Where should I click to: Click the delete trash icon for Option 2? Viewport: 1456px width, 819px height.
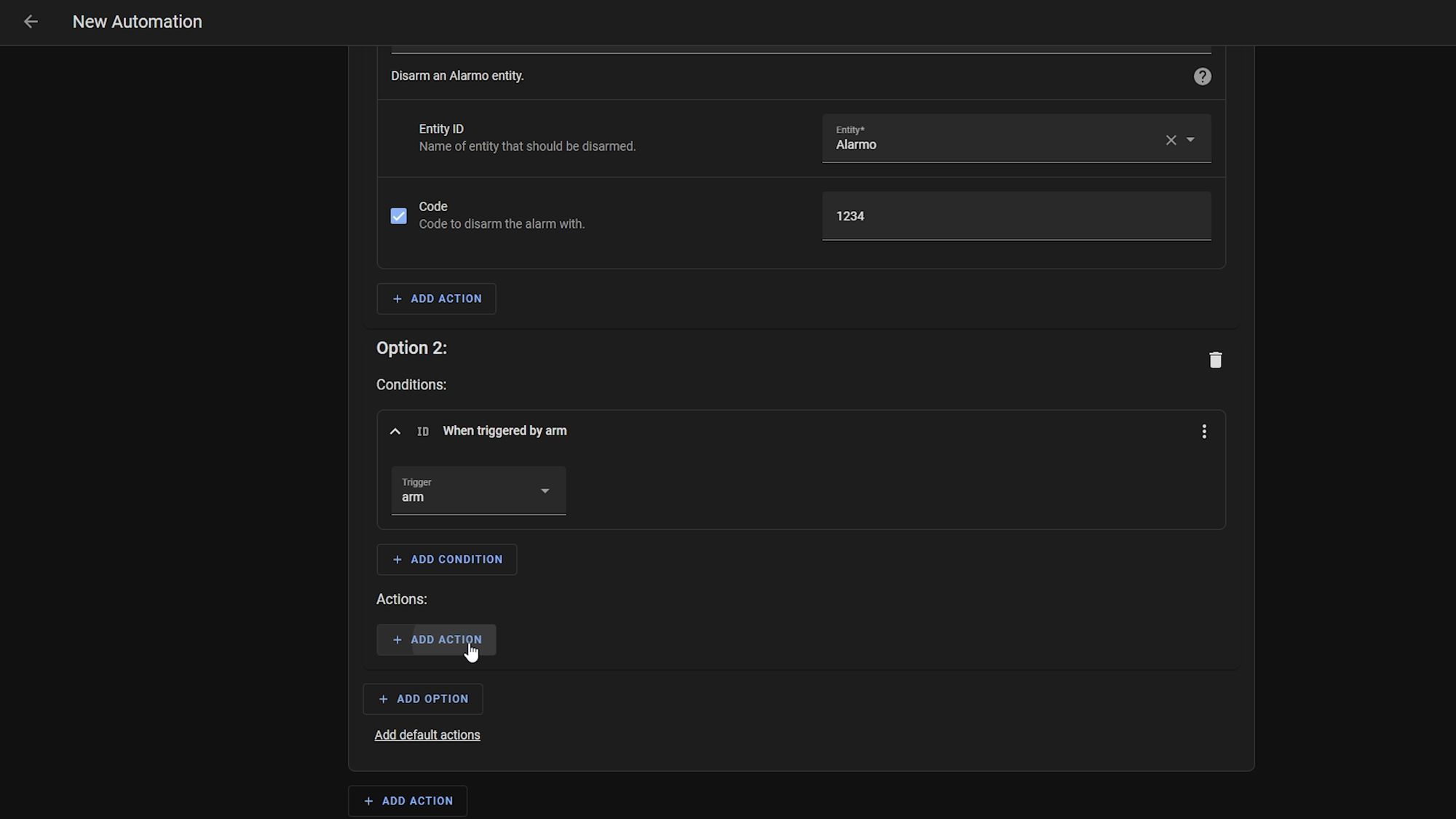(1215, 359)
